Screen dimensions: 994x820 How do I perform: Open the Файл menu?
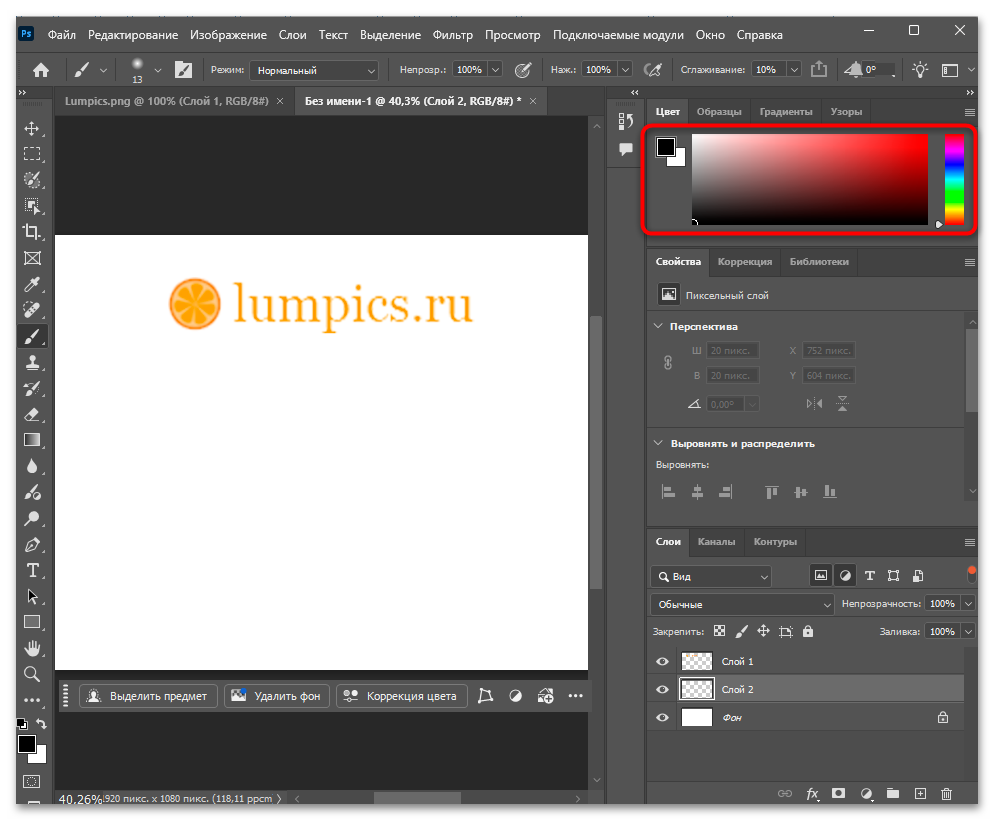click(x=61, y=35)
